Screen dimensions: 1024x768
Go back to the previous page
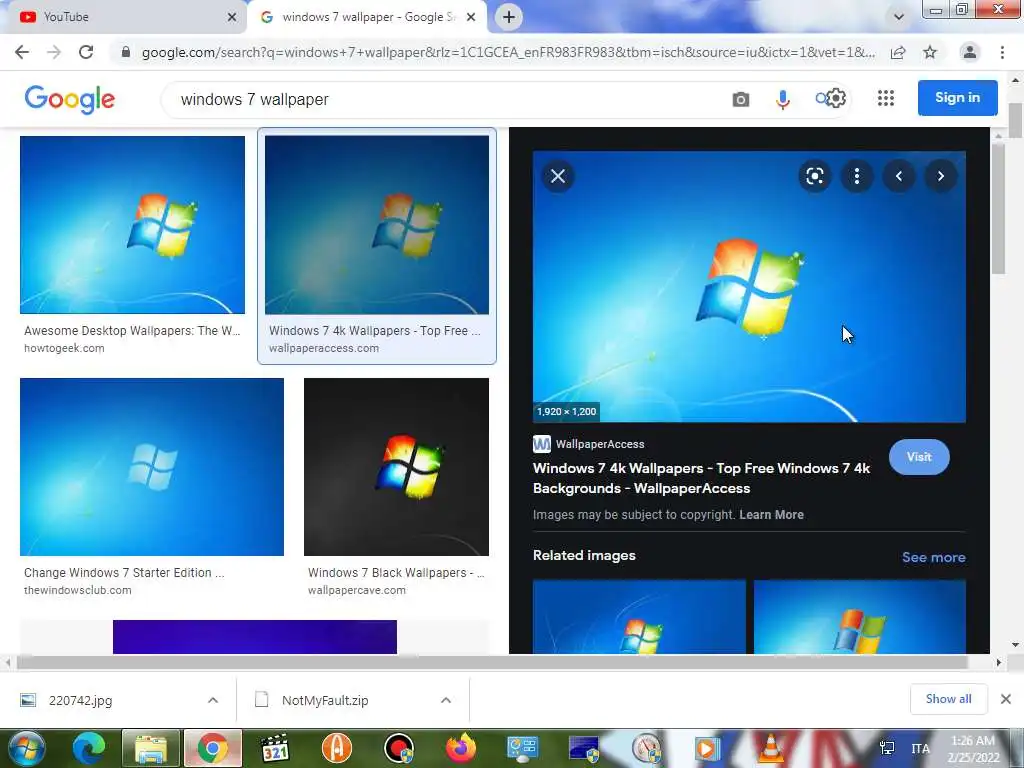(x=22, y=52)
